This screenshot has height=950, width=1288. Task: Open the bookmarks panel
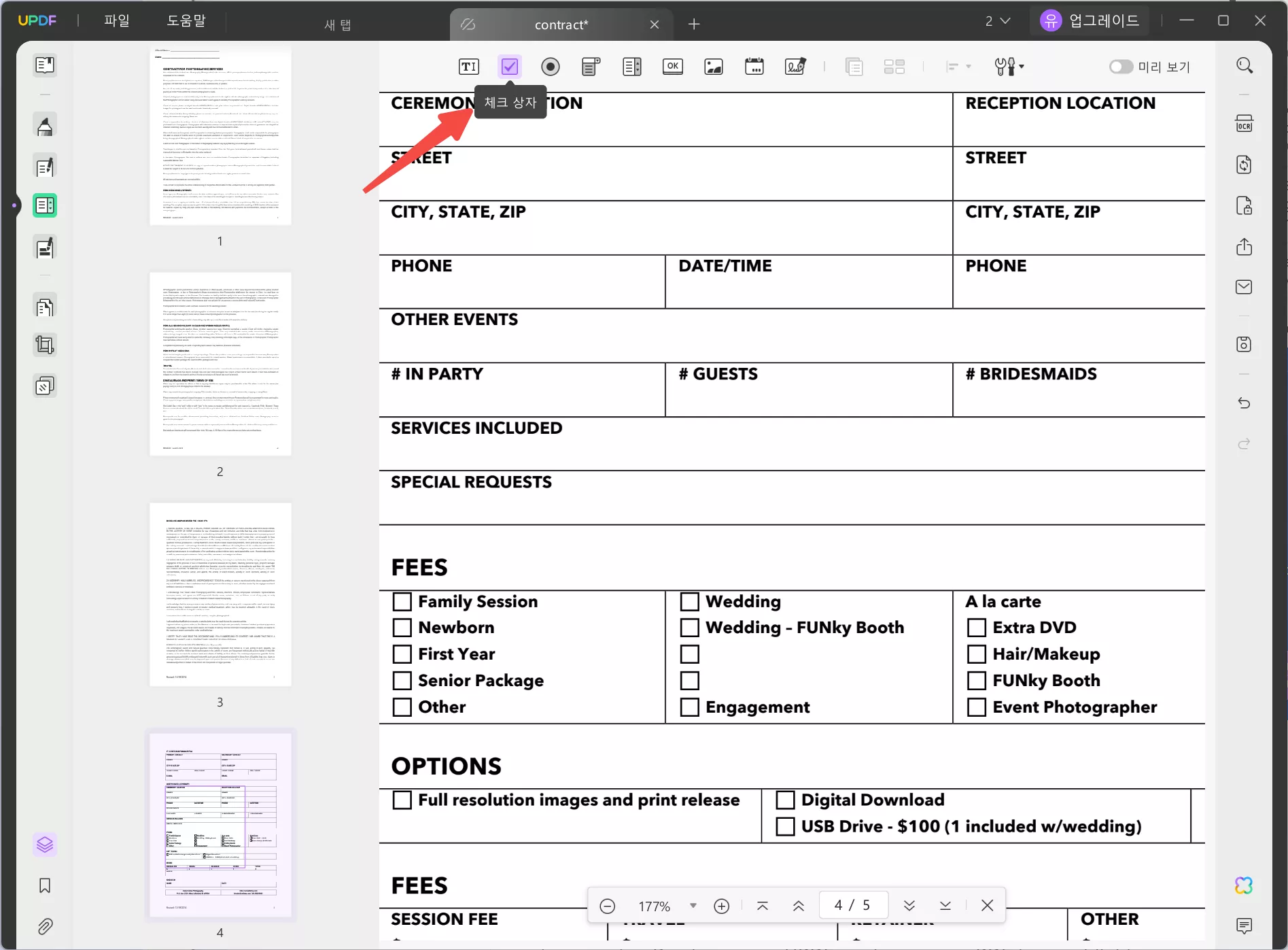pos(45,885)
